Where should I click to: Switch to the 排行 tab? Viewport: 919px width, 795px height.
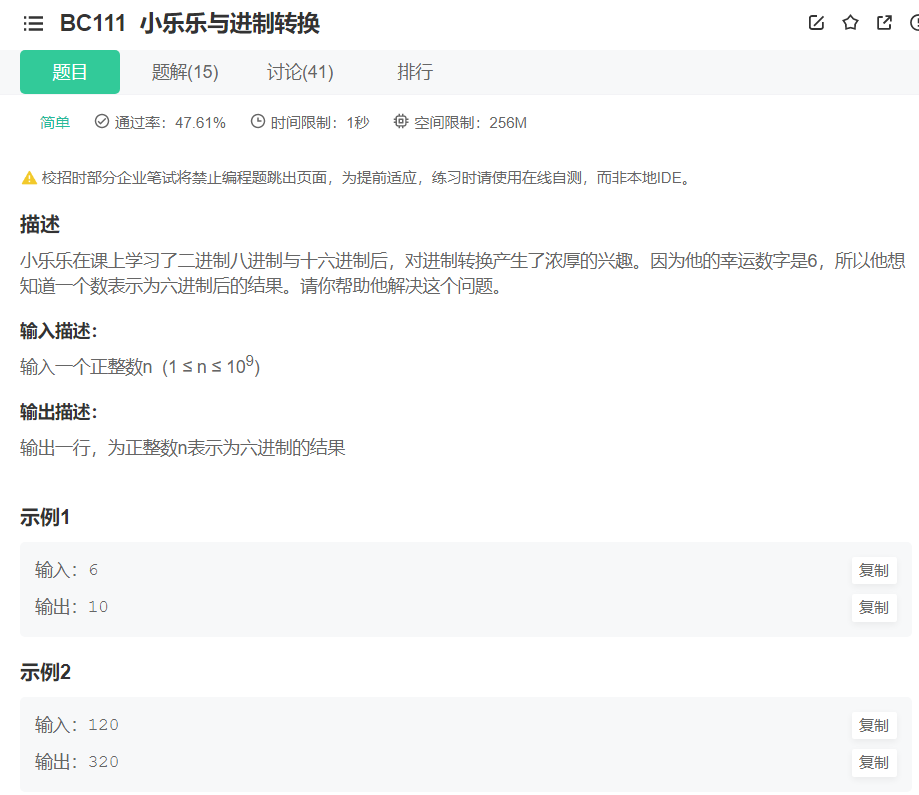[x=415, y=71]
